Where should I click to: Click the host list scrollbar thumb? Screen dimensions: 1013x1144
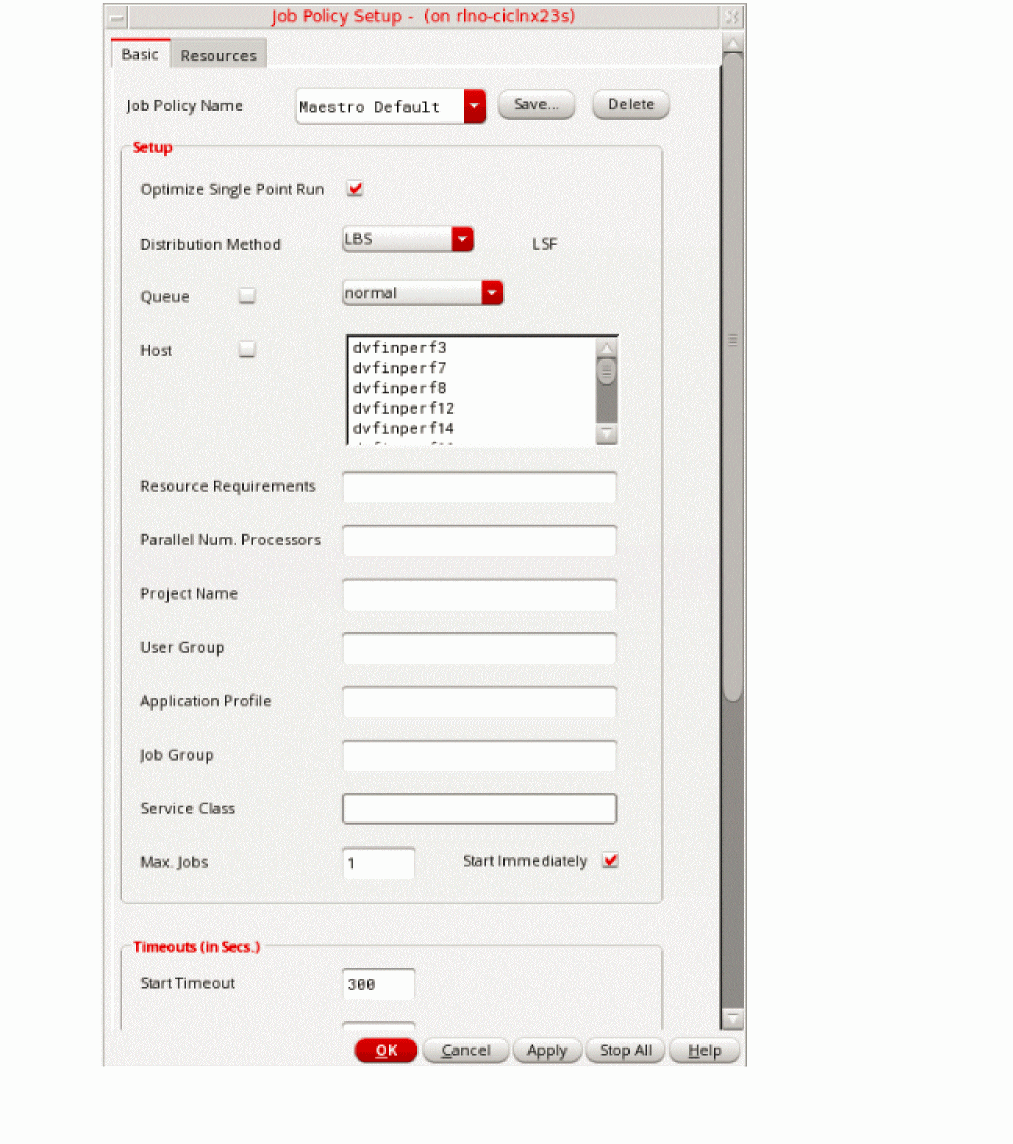(x=606, y=373)
